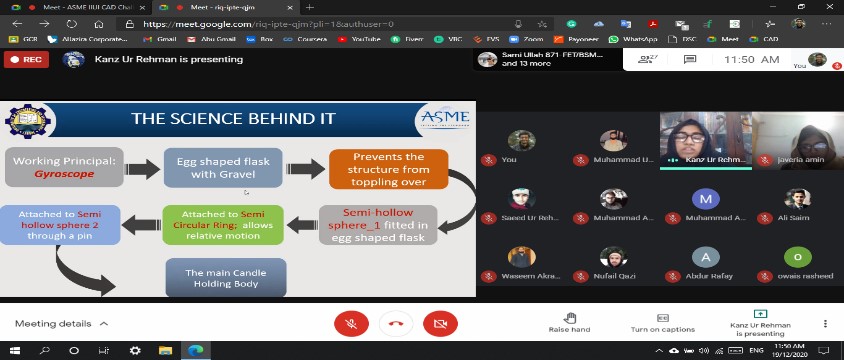
Task: Turn on captions
Action: pos(663,323)
